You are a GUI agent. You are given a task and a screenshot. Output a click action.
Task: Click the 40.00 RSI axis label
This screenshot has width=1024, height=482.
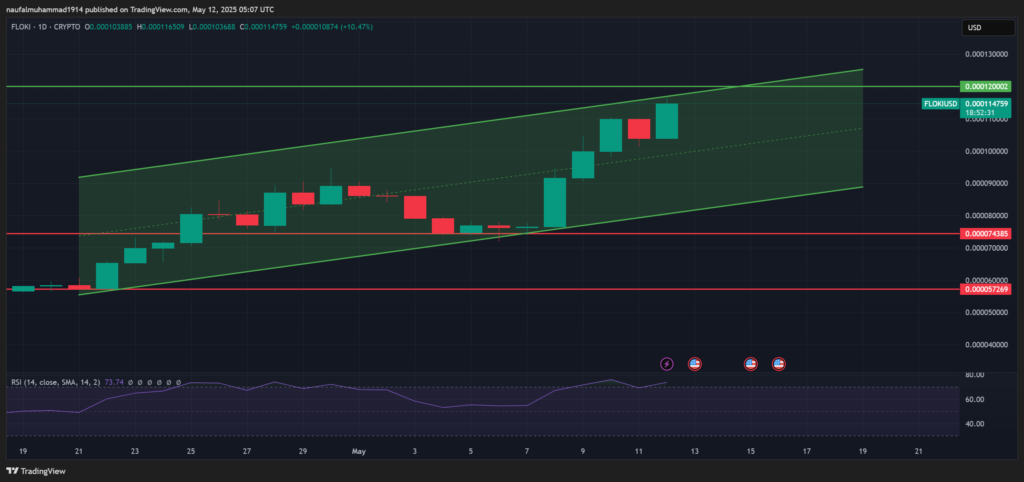tap(975, 424)
